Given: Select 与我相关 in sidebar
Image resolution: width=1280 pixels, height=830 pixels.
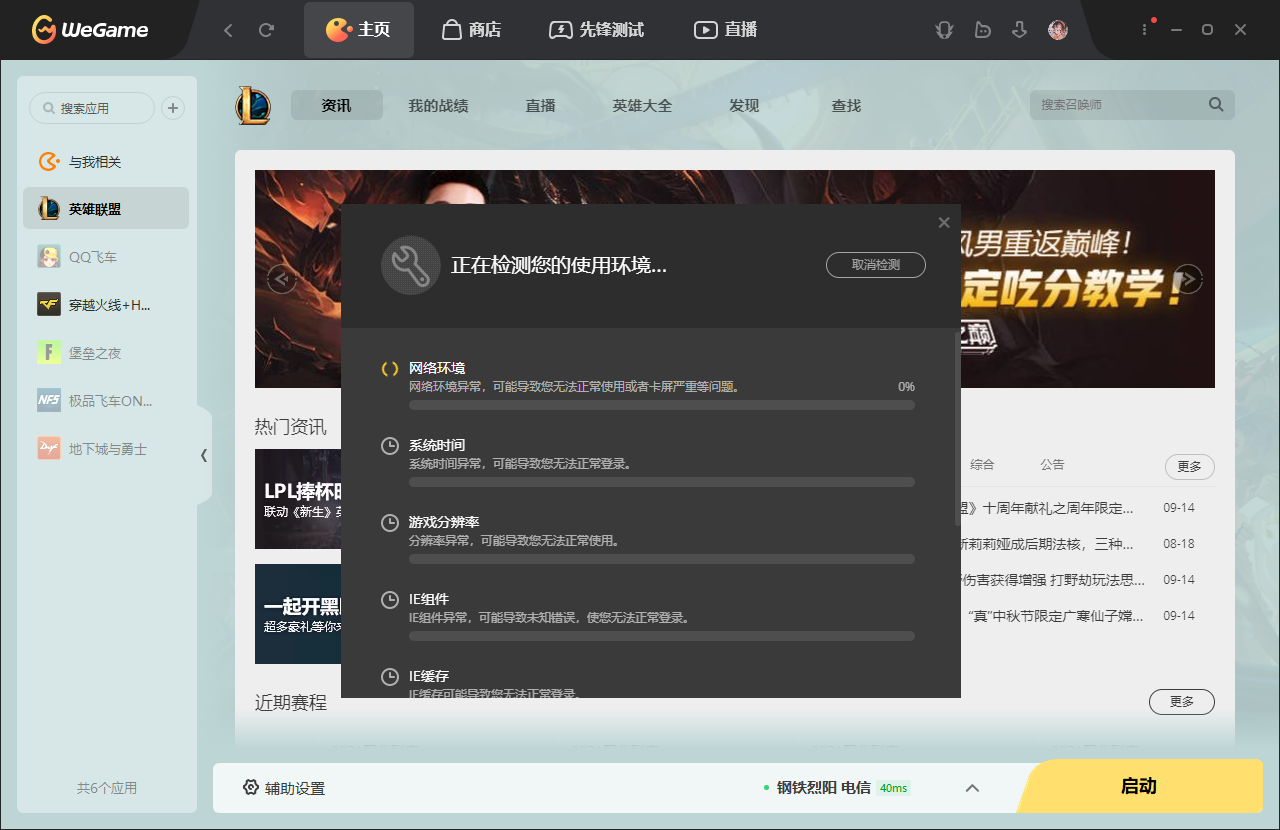Looking at the screenshot, I should (x=106, y=162).
